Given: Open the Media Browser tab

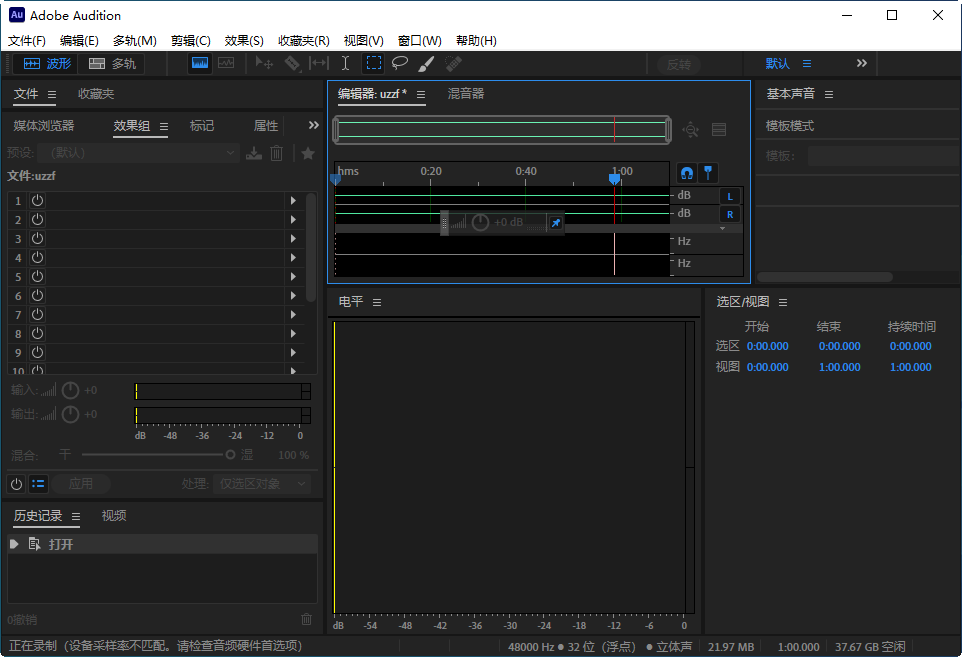Looking at the screenshot, I should (44, 126).
